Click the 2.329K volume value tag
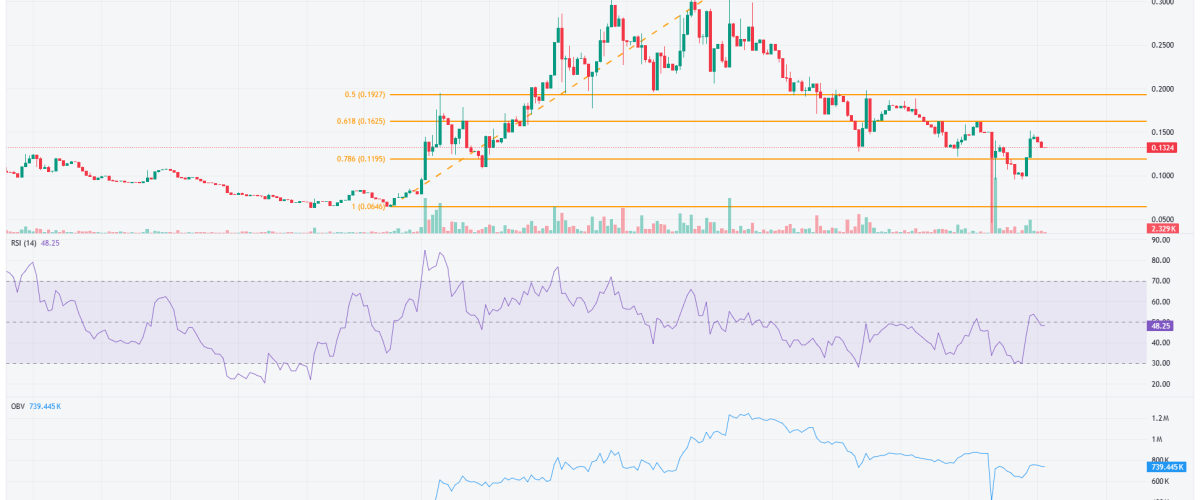 tap(1161, 230)
